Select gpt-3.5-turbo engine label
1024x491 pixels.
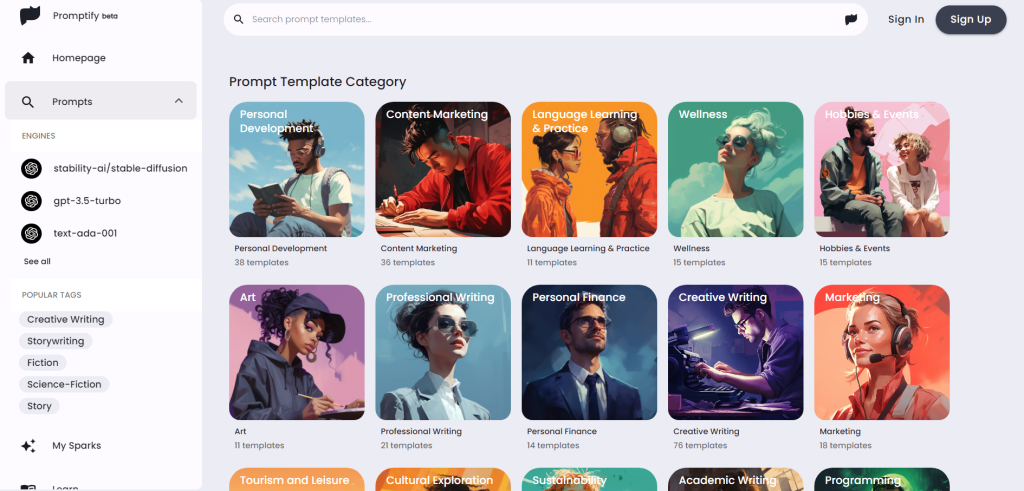(87, 201)
